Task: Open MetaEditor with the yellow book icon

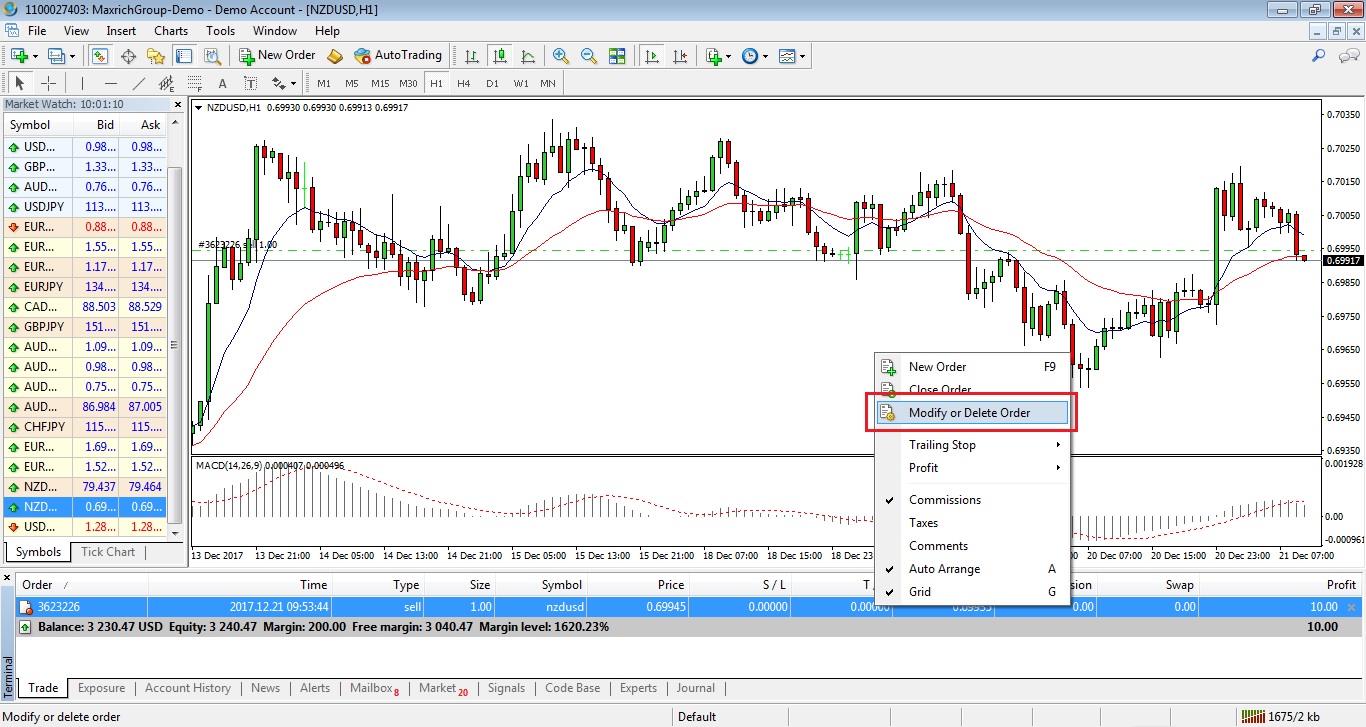Action: point(335,56)
